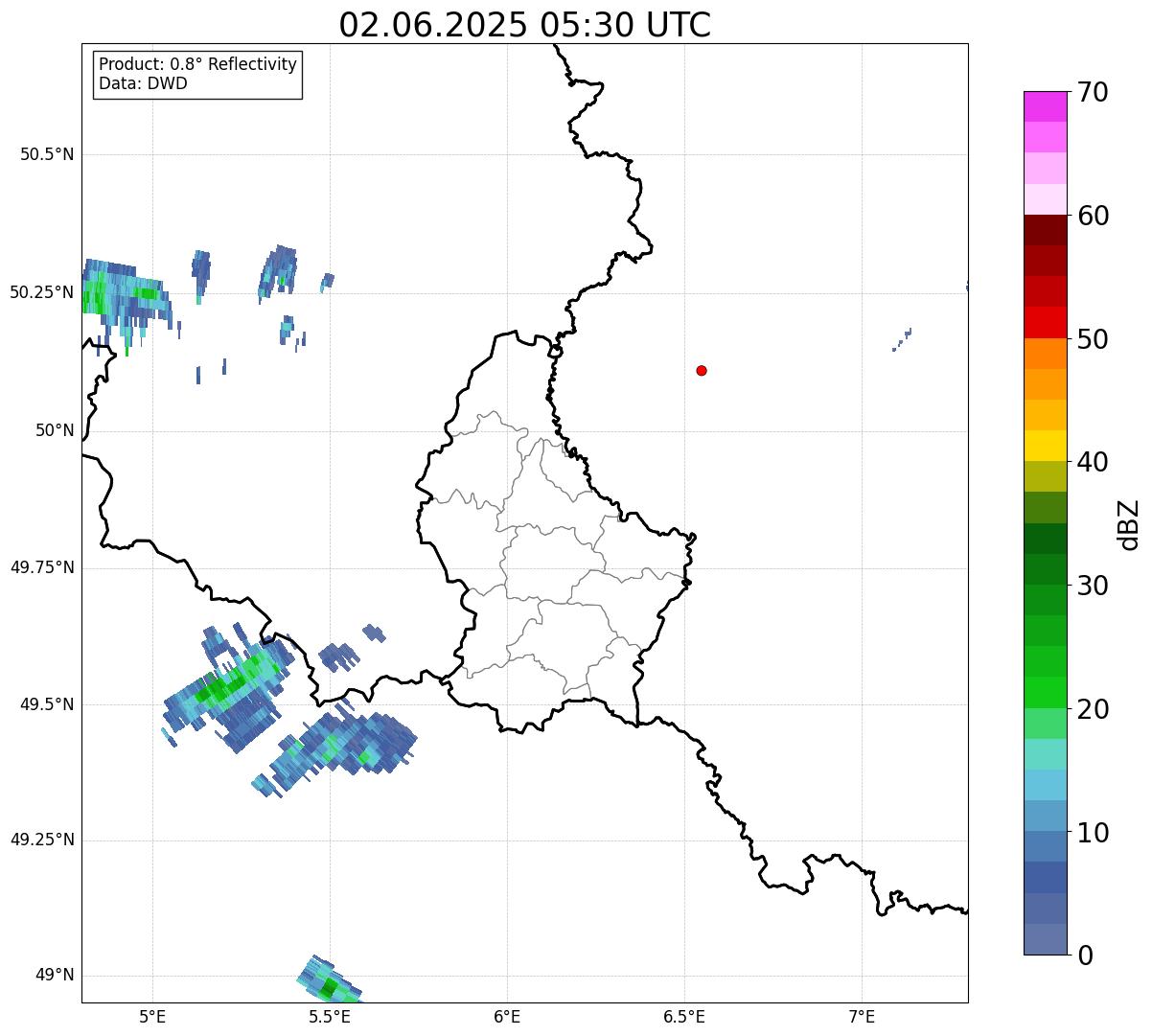Viewport: 1152px width, 1036px height.
Task: Click the title "02.06.2025 05:30 UTC"
Action: (525, 25)
